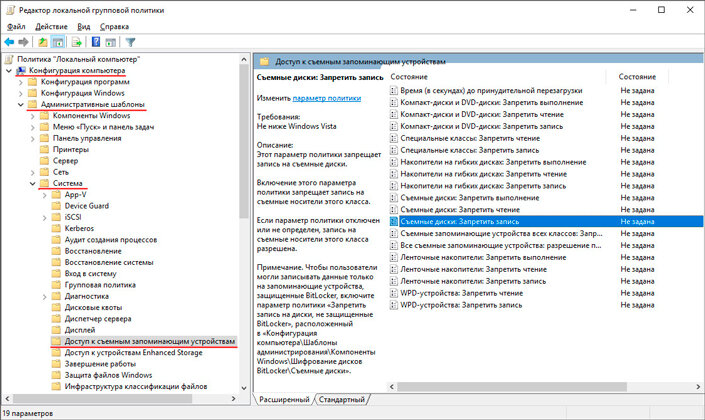Open the 'параметр политики' link
The image size is (705, 420).
(327, 98)
